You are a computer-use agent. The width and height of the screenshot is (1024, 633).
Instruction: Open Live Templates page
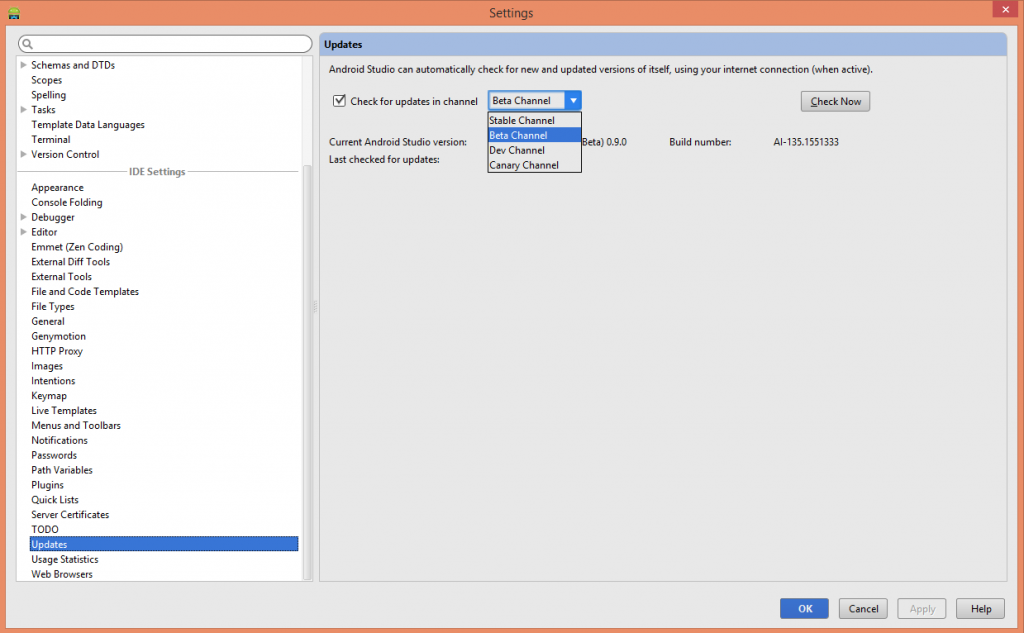63,411
